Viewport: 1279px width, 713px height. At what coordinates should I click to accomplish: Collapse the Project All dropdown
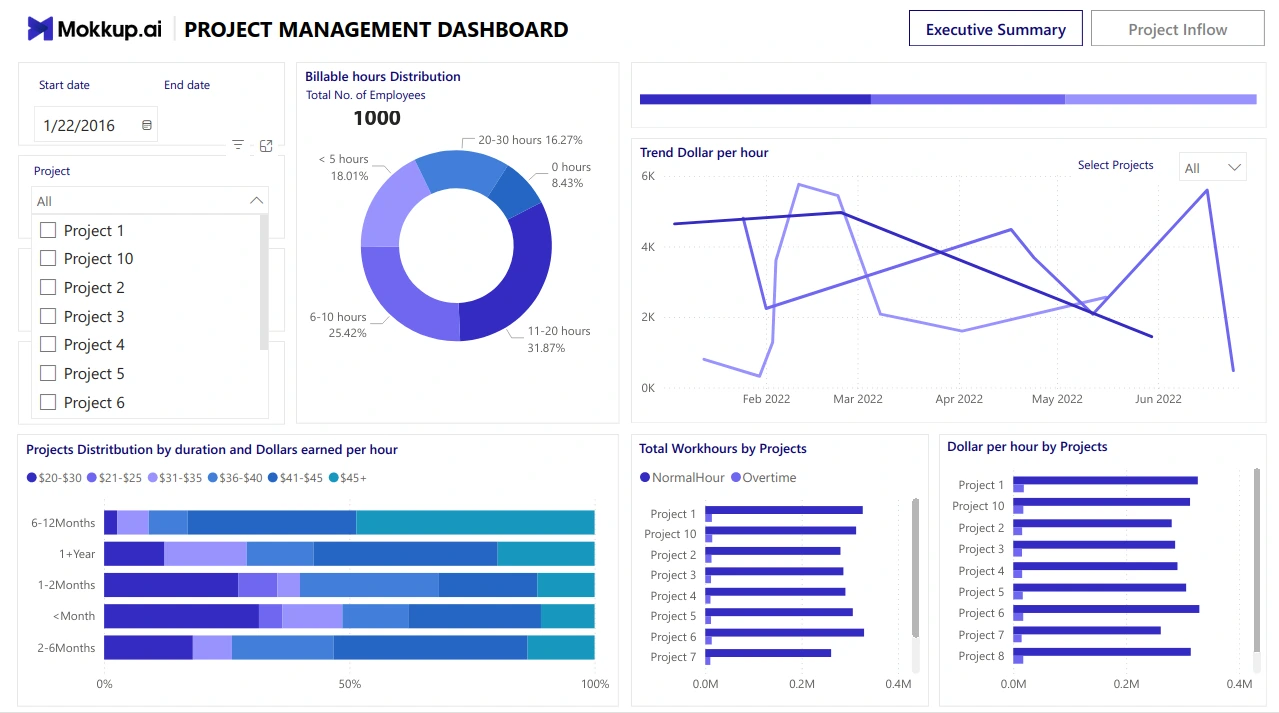coord(257,201)
